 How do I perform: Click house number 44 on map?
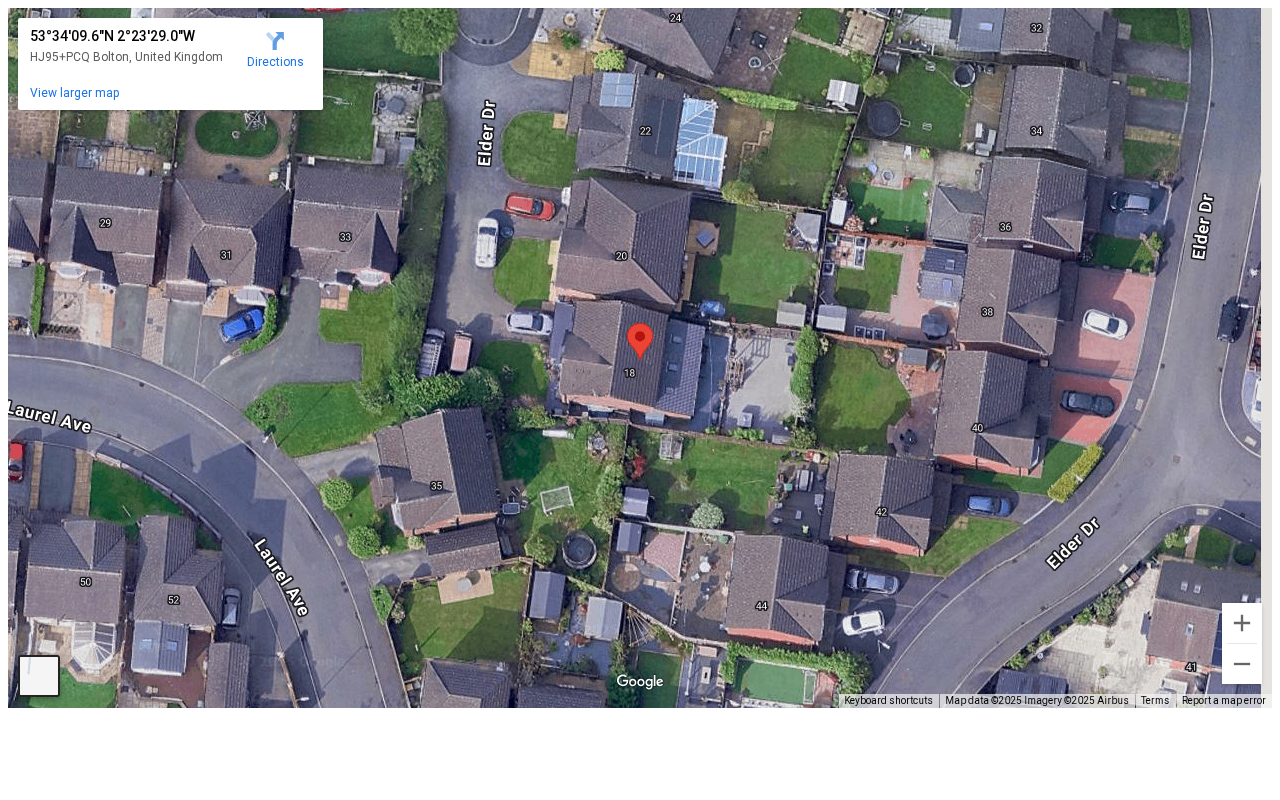(x=762, y=606)
